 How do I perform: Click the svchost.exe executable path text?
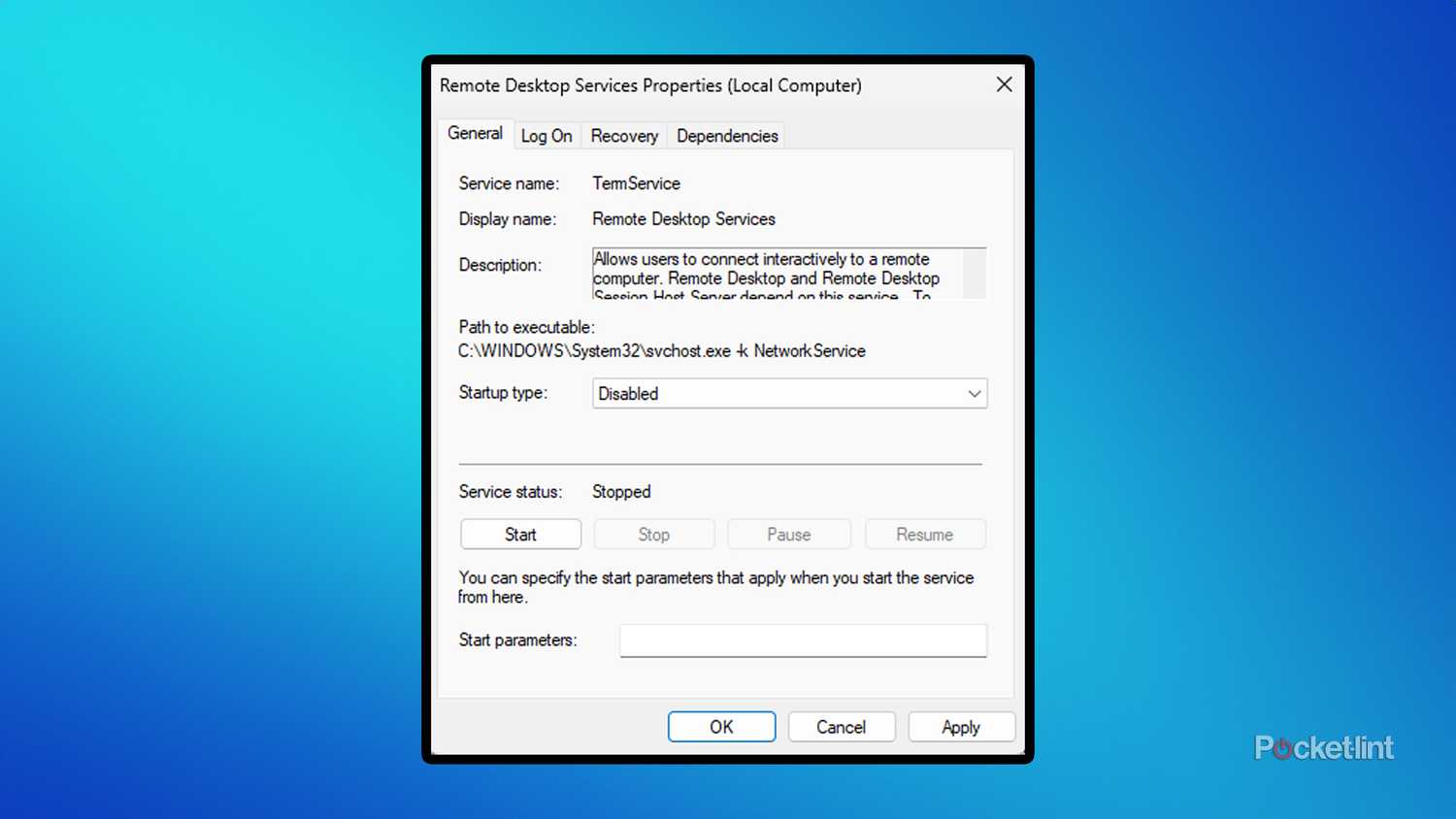(661, 351)
